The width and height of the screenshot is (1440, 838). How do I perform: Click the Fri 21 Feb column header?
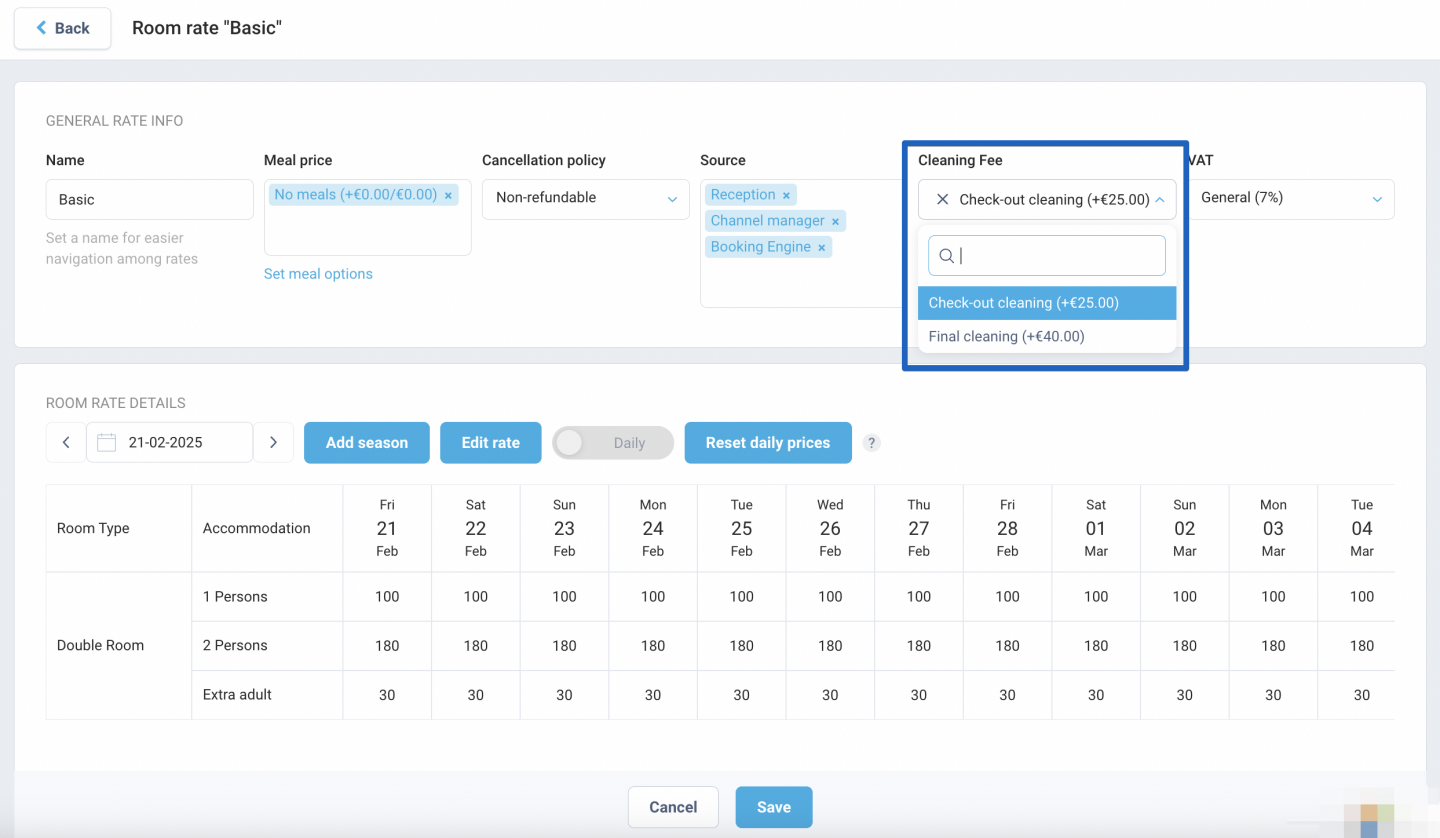[387, 528]
